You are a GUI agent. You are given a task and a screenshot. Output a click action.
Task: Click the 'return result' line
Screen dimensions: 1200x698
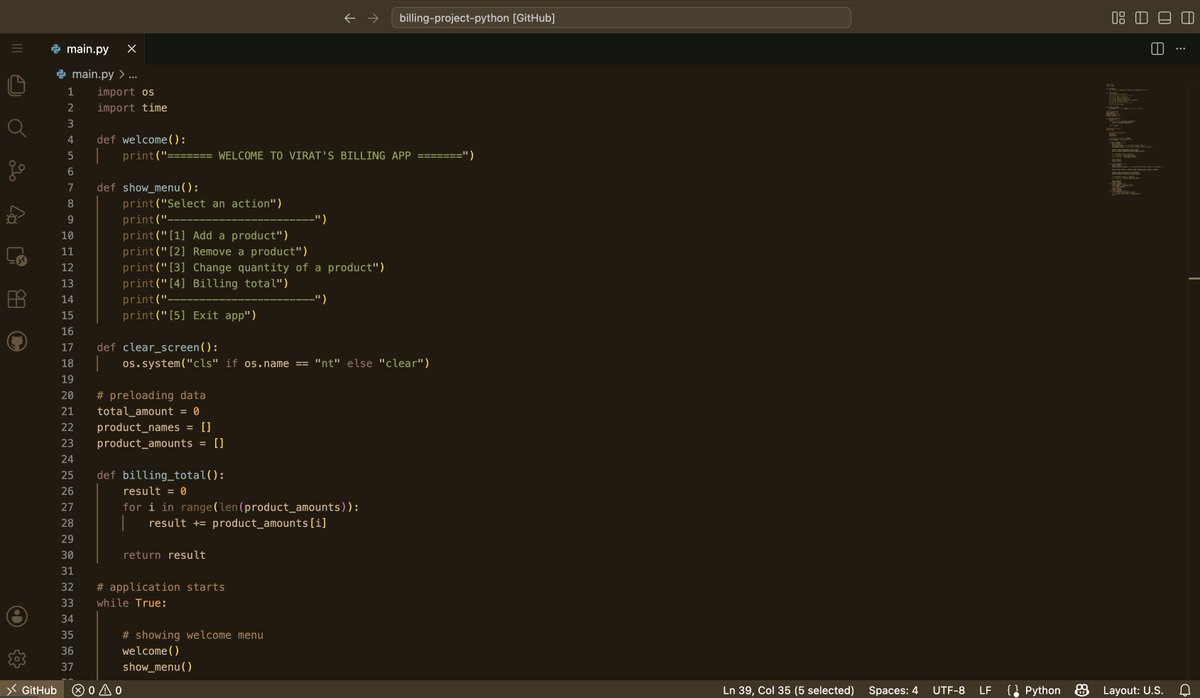pyautogui.click(x=164, y=555)
